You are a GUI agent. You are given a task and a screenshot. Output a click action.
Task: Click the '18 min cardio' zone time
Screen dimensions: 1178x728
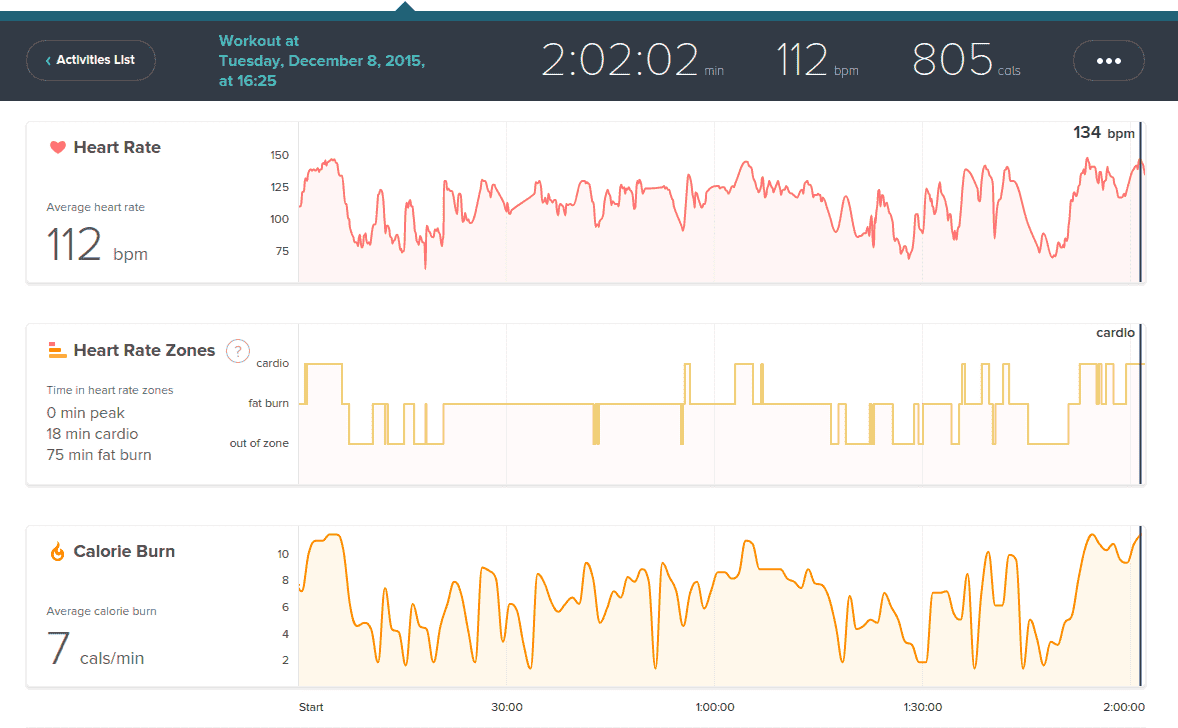[x=92, y=434]
